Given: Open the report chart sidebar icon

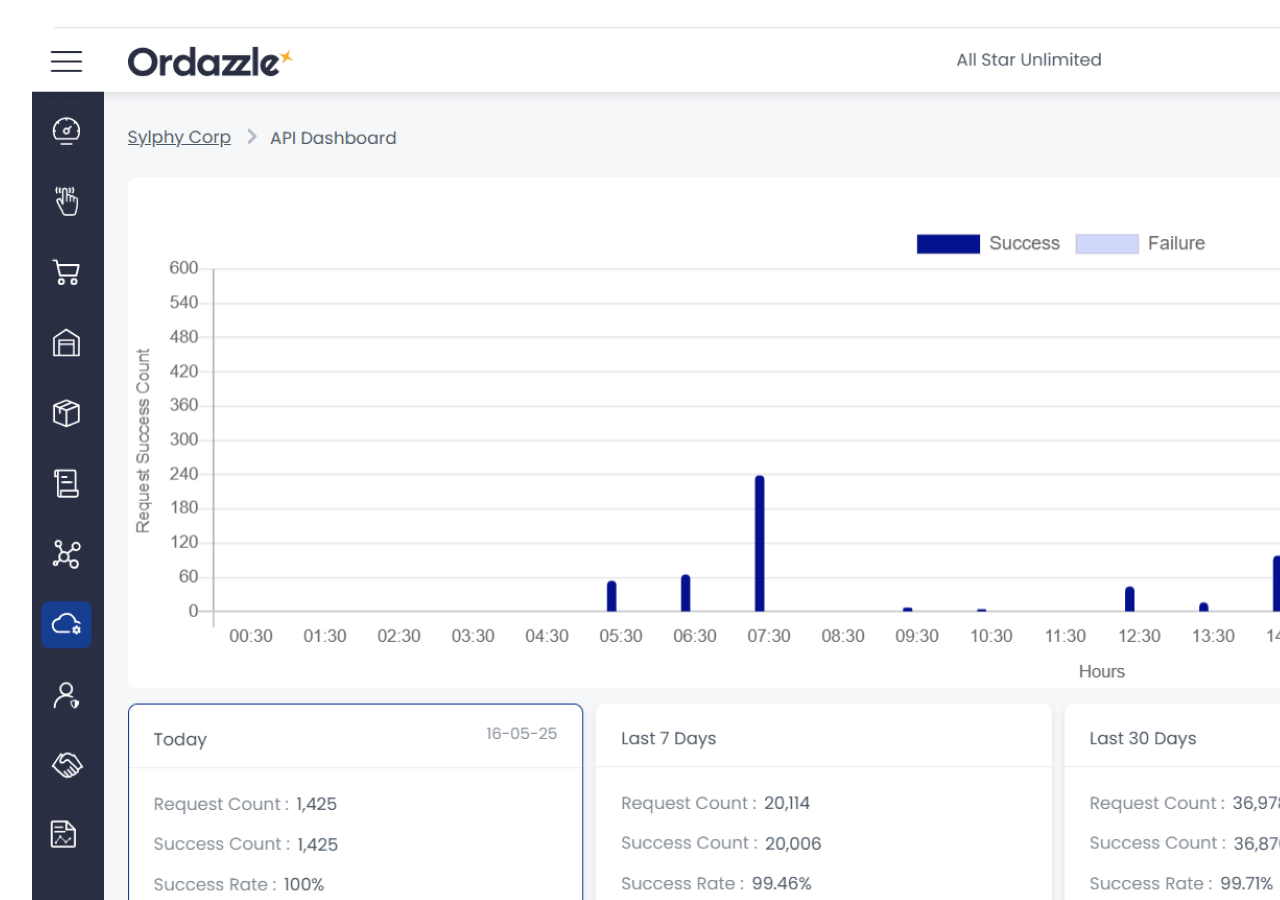Looking at the screenshot, I should coord(67,834).
